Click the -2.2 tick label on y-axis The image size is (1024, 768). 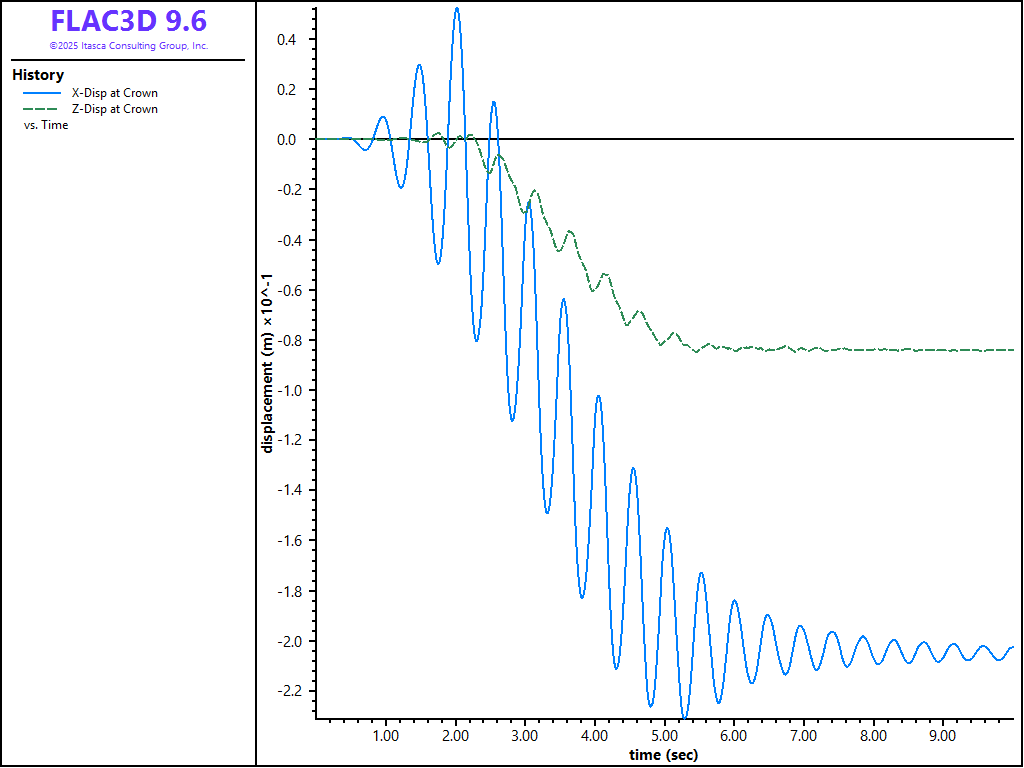click(285, 691)
